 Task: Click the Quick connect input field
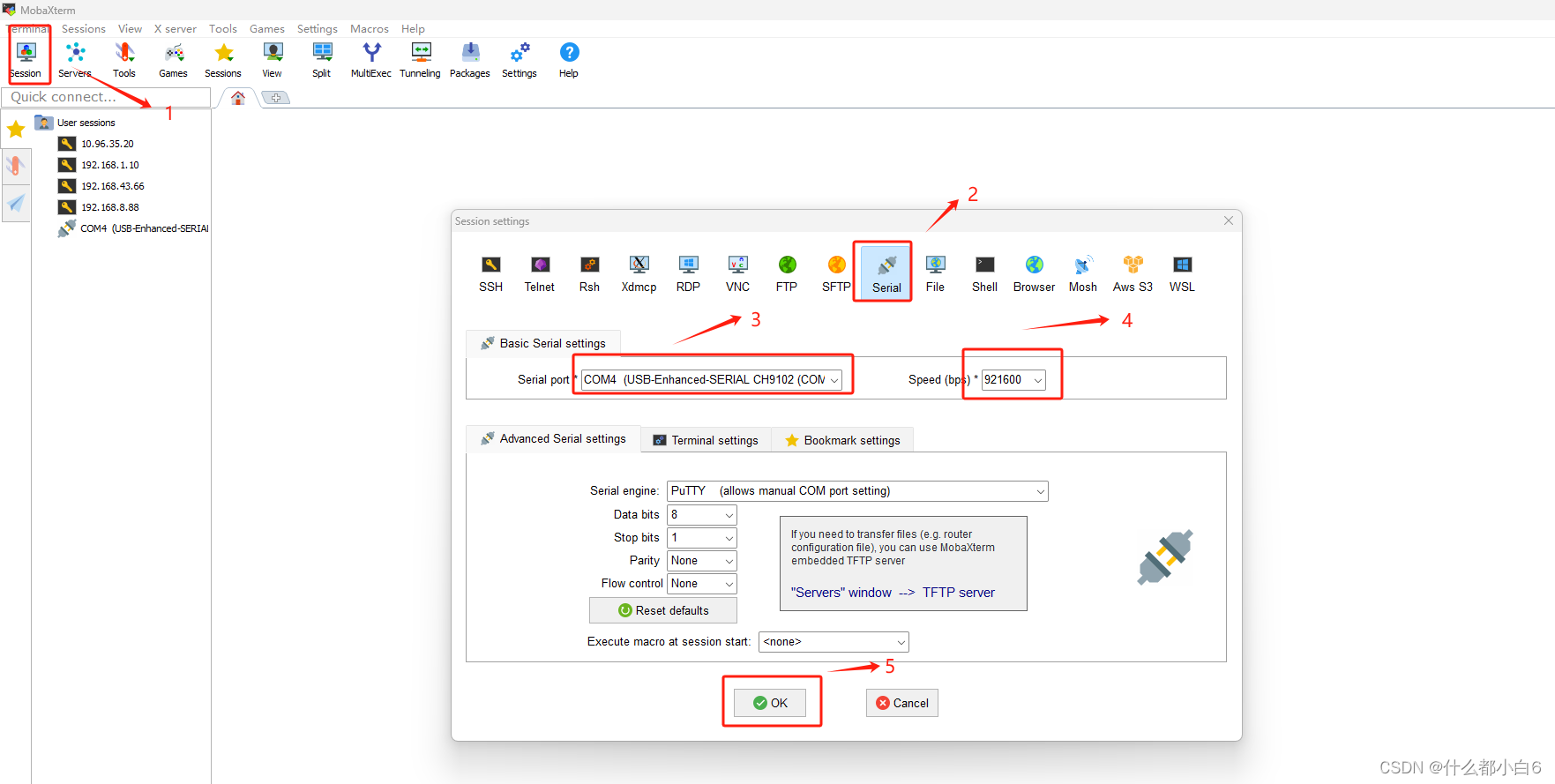pyautogui.click(x=106, y=97)
